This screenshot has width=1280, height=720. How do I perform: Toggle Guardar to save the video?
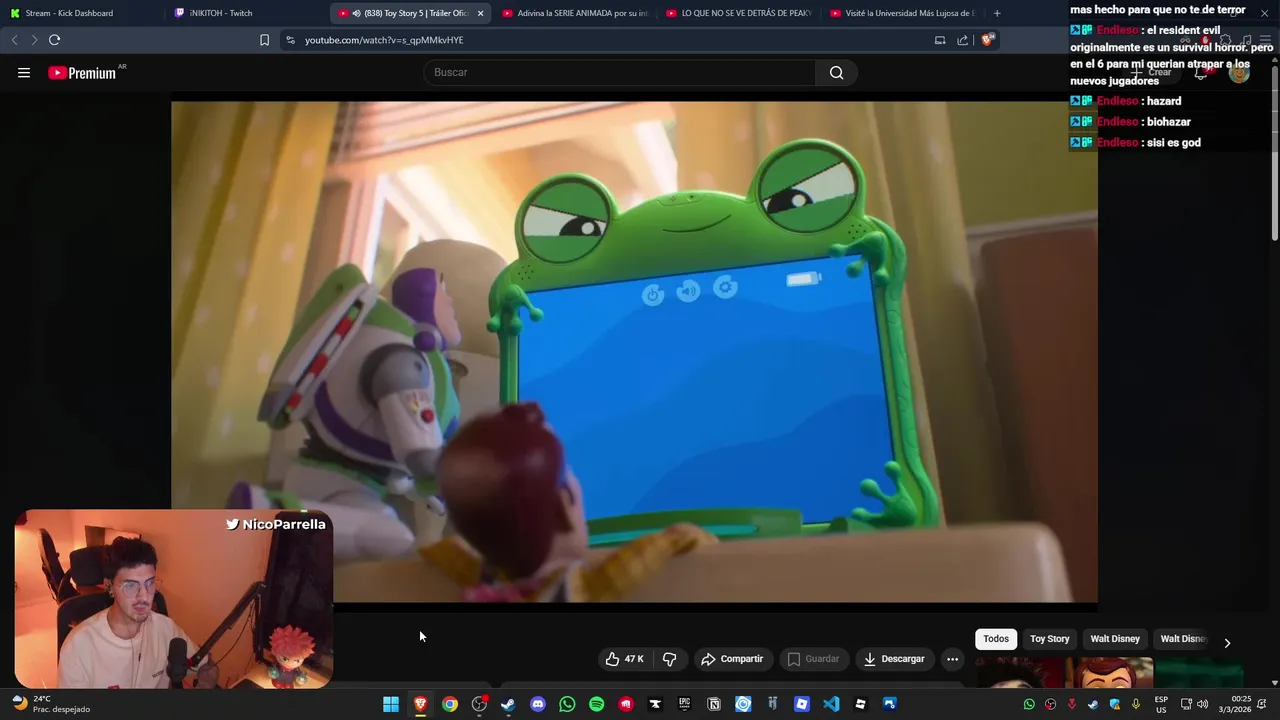pyautogui.click(x=812, y=659)
